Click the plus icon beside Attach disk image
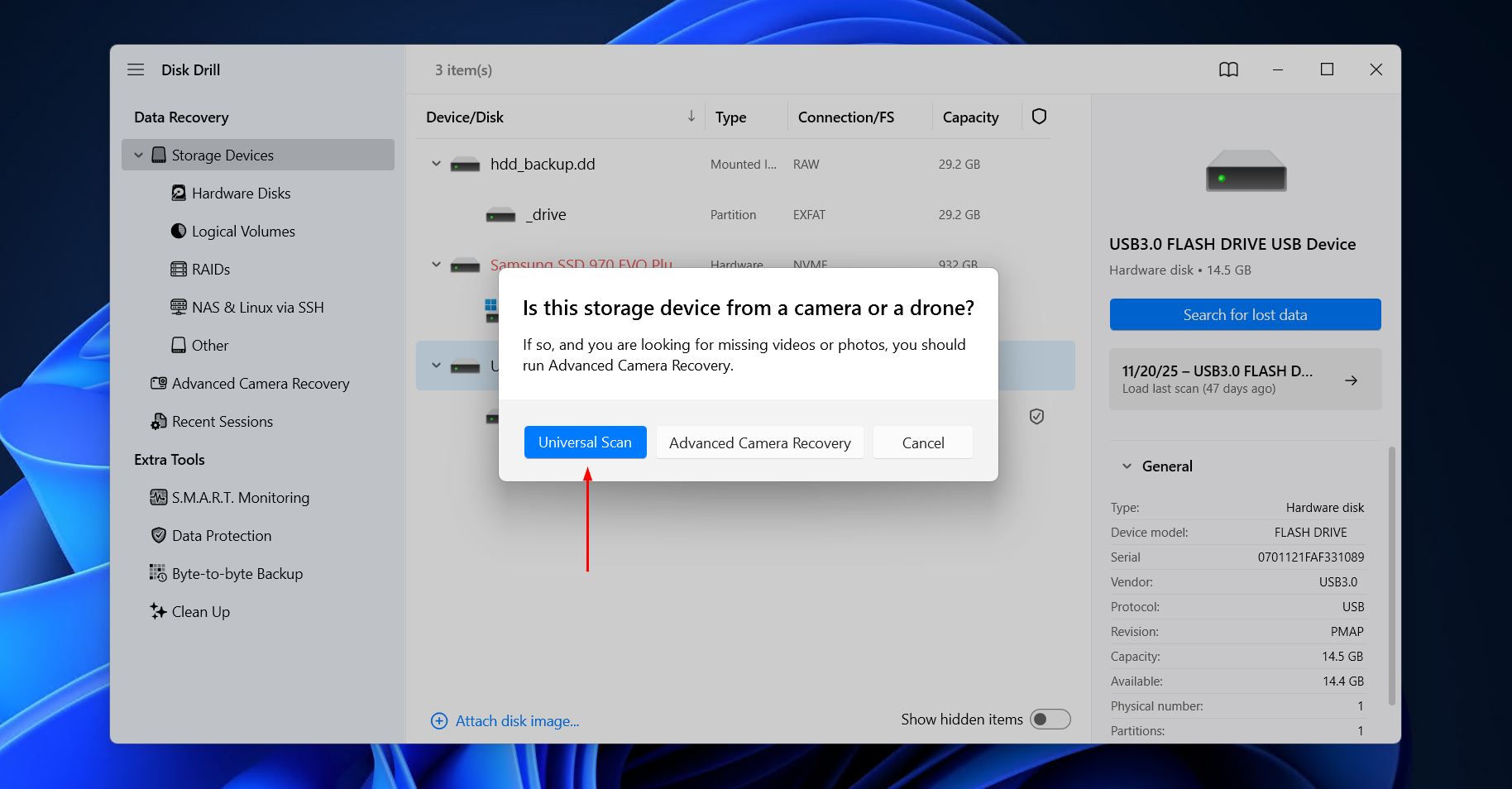 tap(439, 721)
